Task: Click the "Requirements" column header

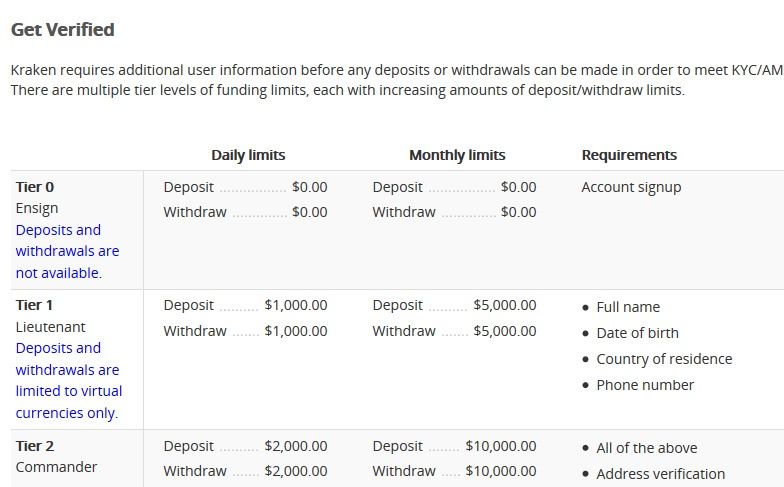Action: 629,155
